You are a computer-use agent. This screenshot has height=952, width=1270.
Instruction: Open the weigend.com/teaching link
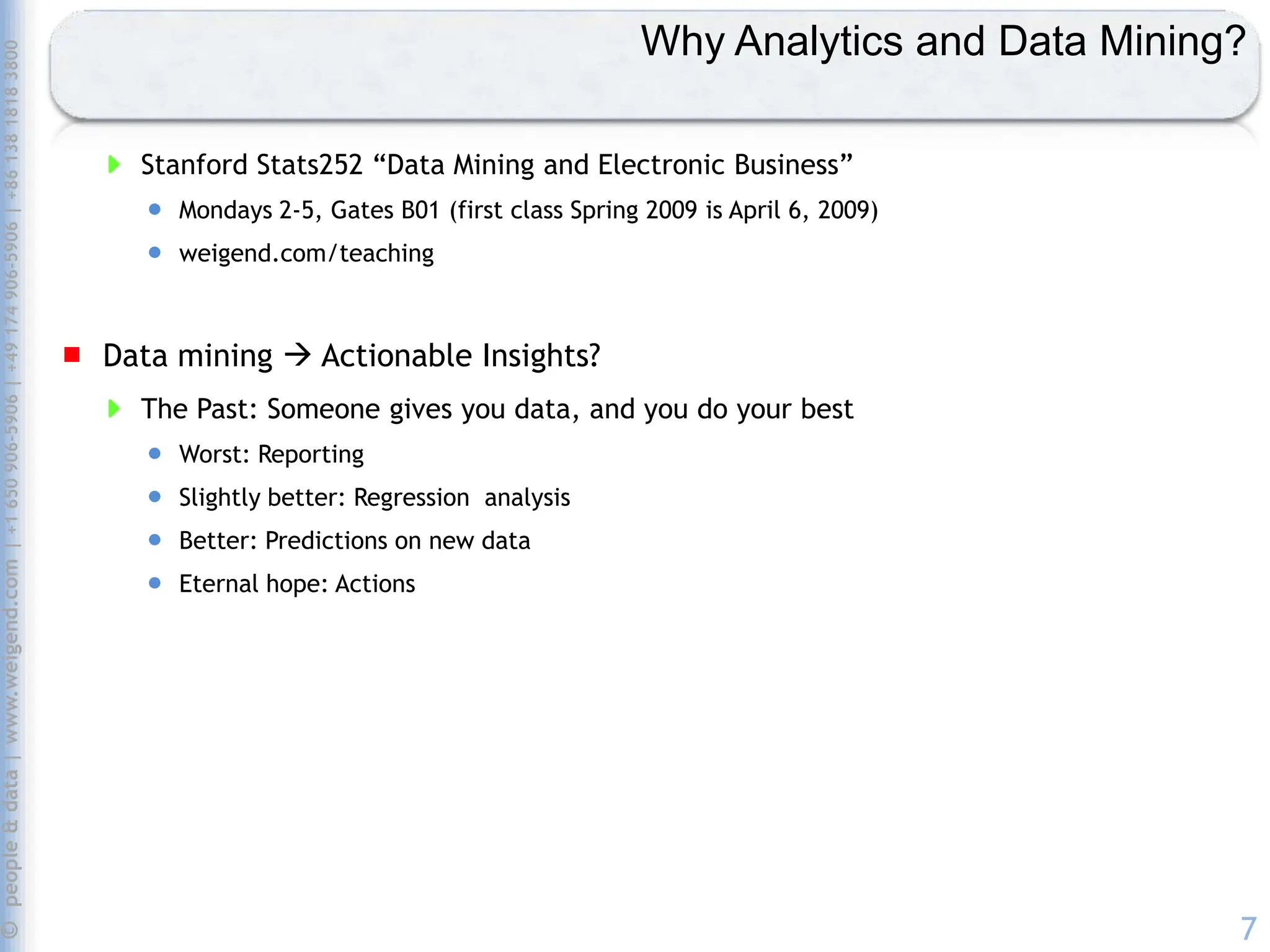pyautogui.click(x=306, y=253)
